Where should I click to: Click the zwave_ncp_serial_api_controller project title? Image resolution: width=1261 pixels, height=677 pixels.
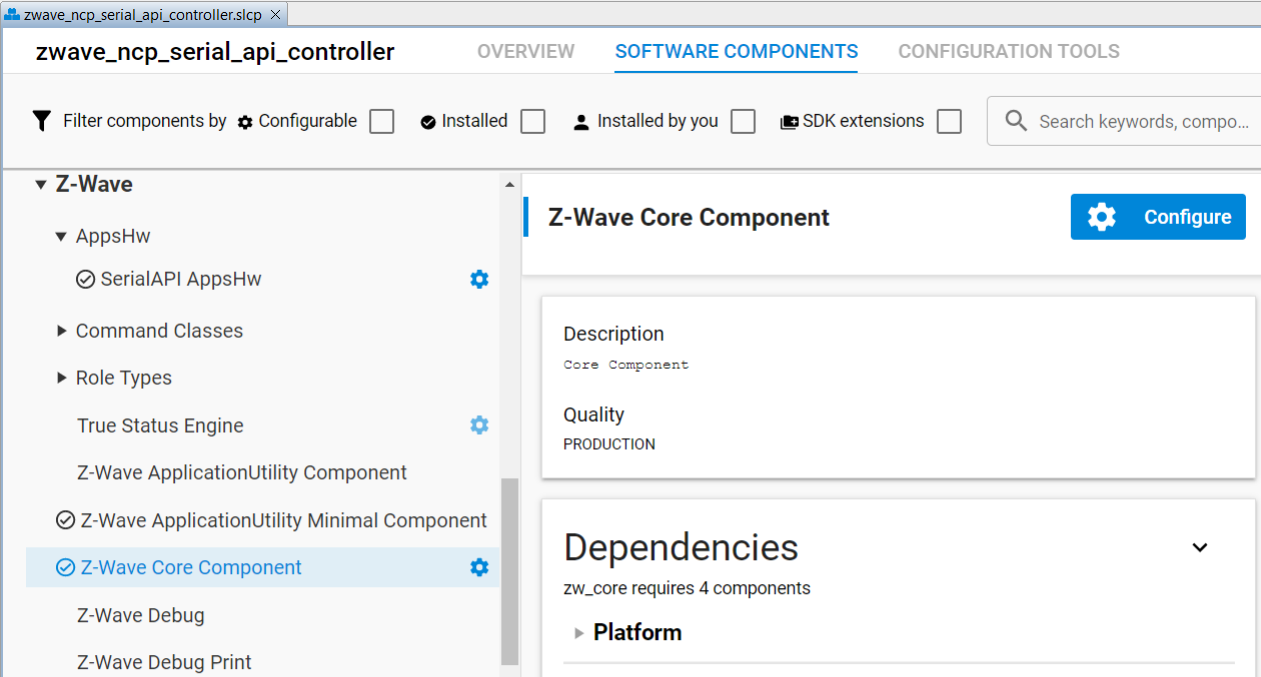[x=215, y=52]
